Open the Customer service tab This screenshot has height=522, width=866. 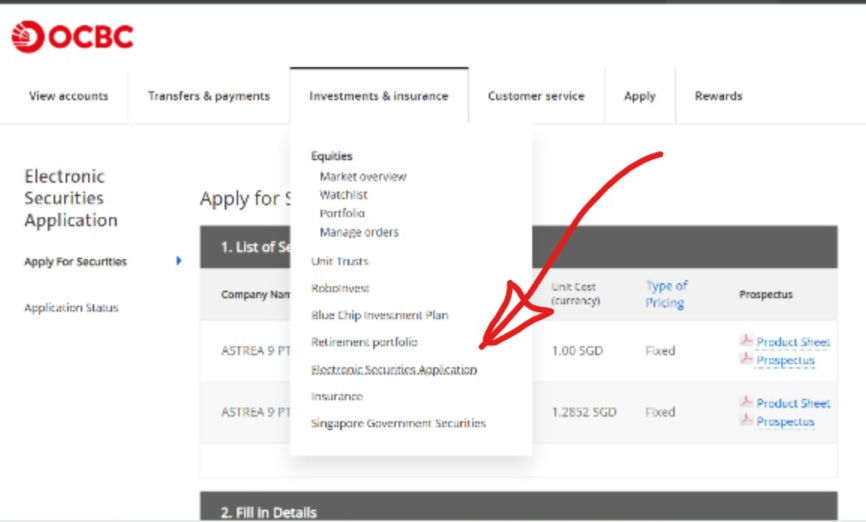(536, 96)
